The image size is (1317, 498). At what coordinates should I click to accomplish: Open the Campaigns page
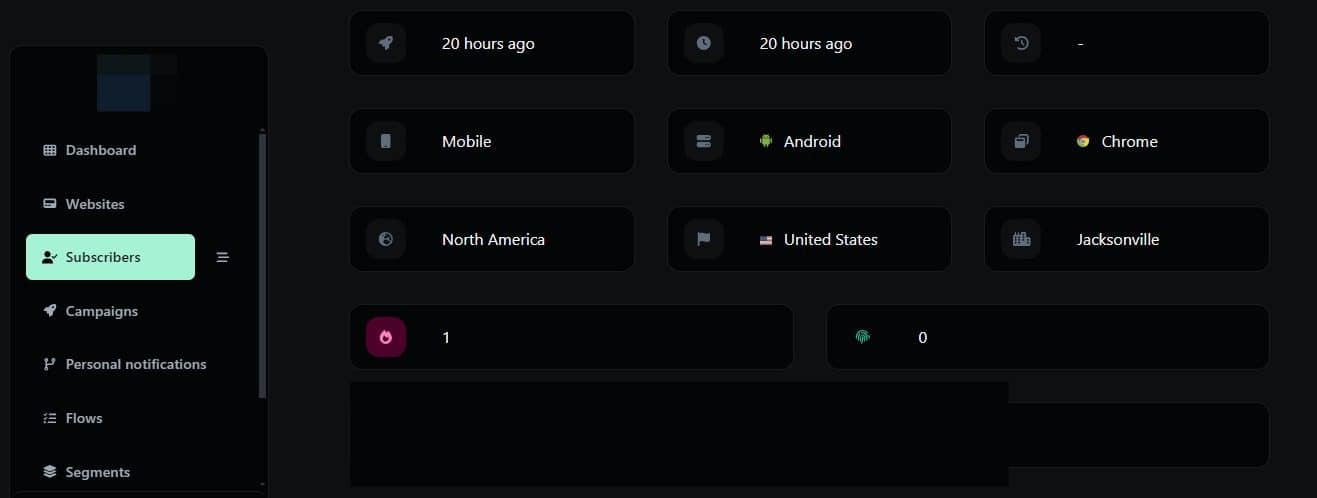(101, 311)
